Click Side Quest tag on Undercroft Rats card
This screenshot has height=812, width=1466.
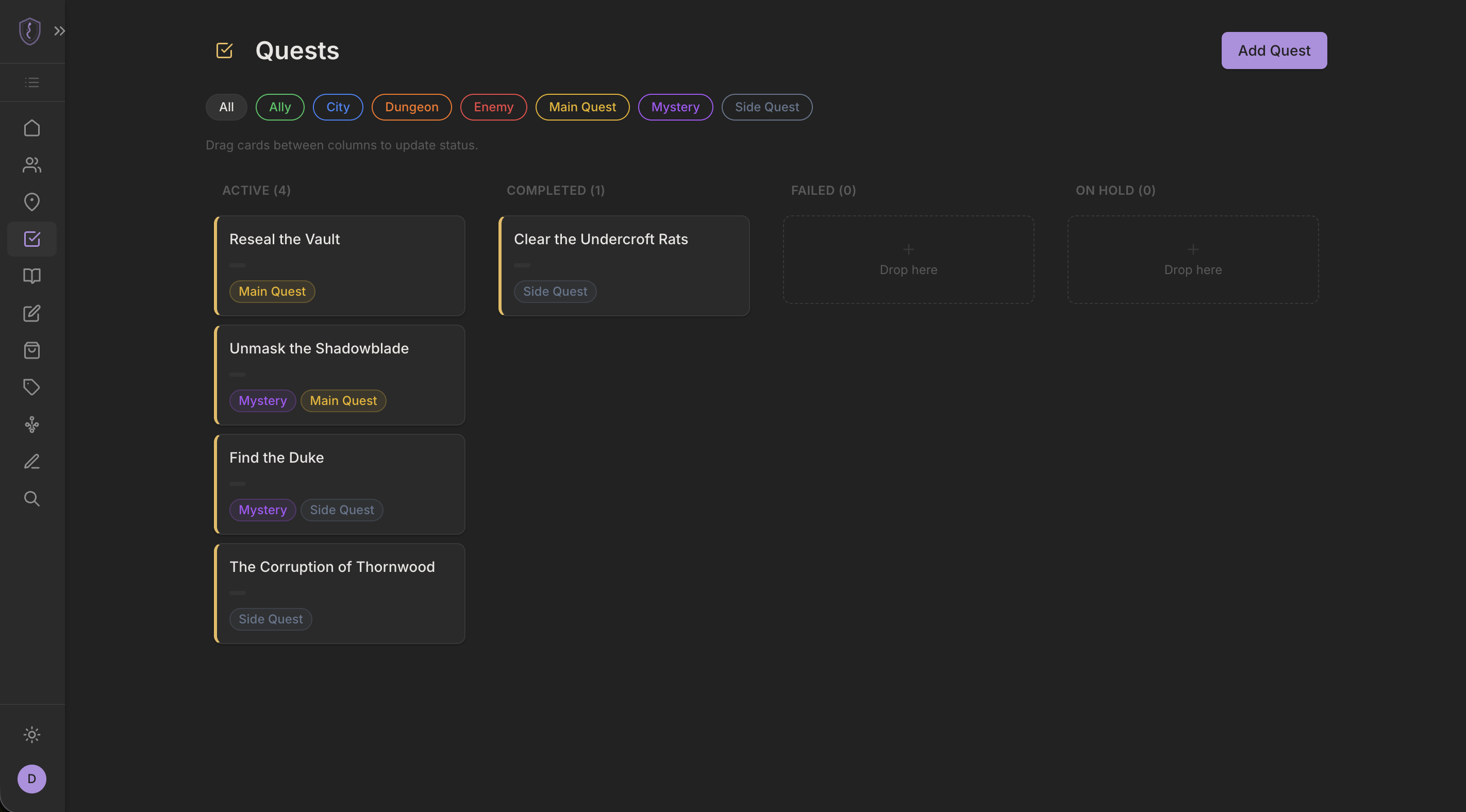556,291
